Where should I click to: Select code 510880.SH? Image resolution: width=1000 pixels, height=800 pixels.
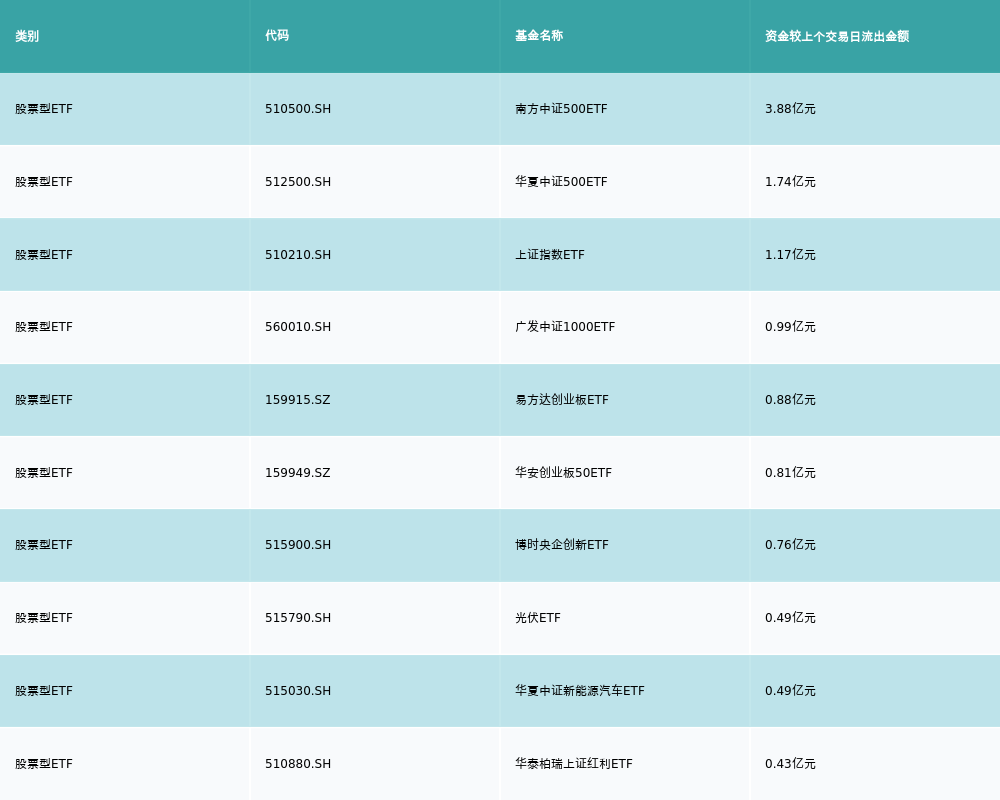pos(298,764)
